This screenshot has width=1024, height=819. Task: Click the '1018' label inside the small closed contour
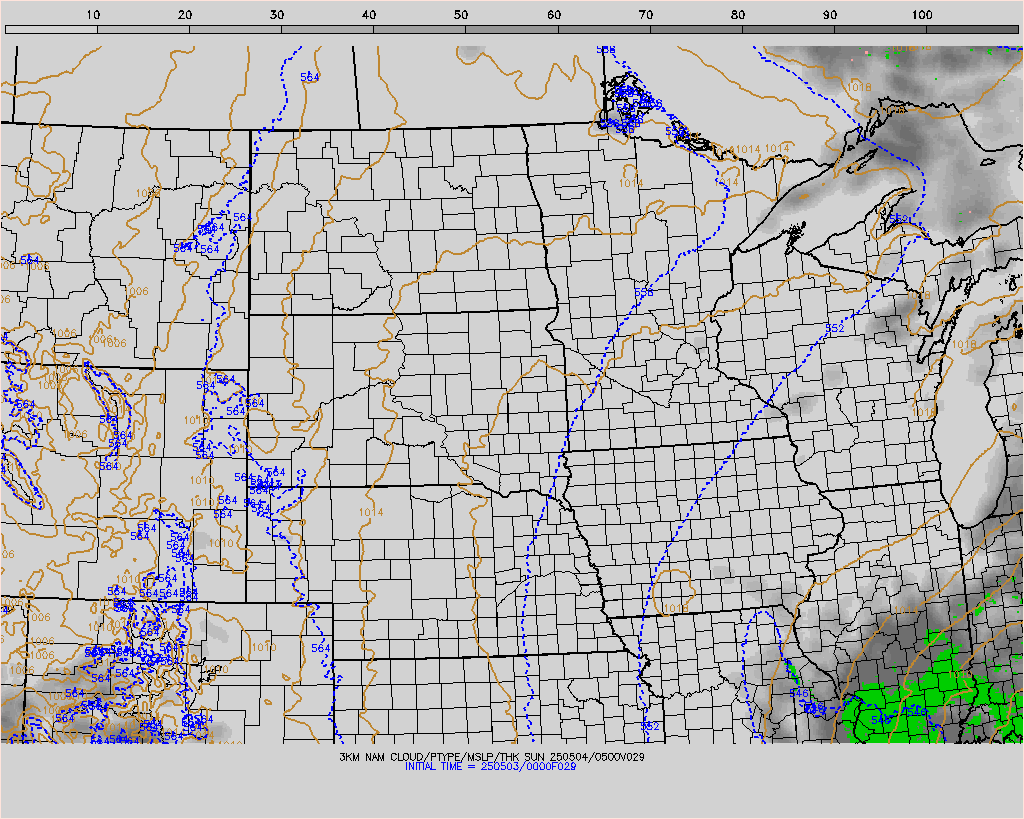[x=675, y=609]
